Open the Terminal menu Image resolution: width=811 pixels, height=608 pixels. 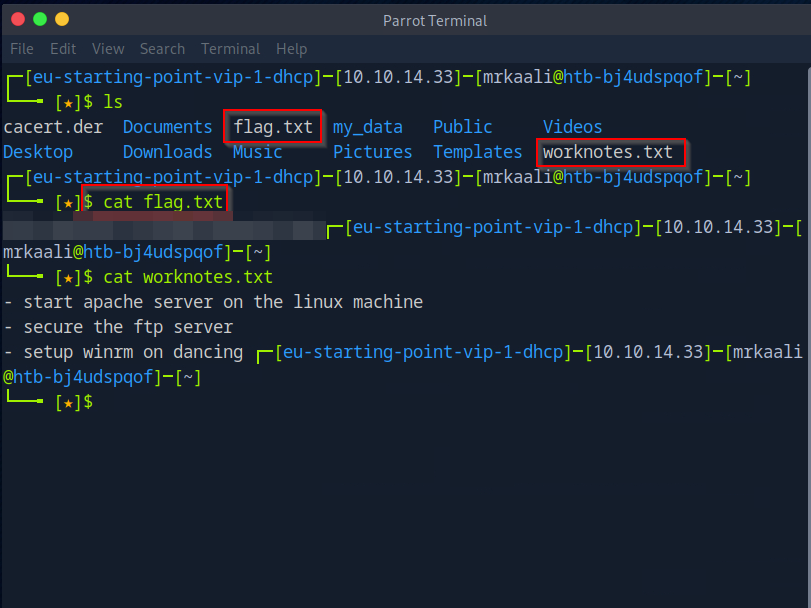click(230, 49)
